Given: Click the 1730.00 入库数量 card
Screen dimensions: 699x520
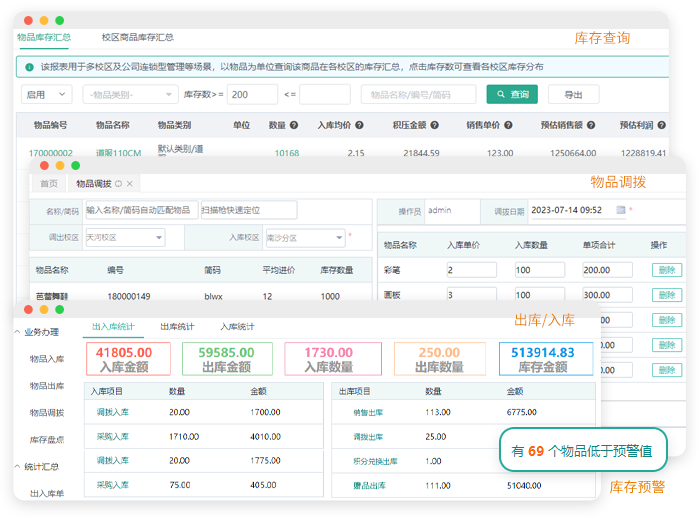Looking at the screenshot, I should pos(333,359).
